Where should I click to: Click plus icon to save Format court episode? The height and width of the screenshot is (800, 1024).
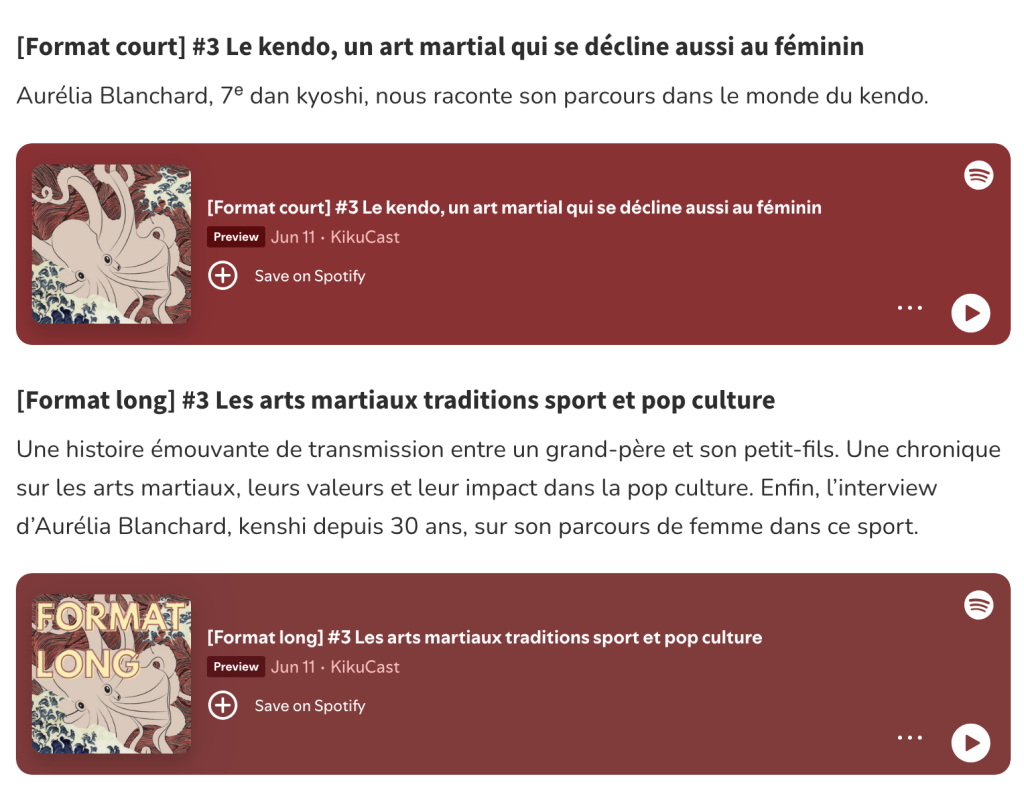(222, 276)
